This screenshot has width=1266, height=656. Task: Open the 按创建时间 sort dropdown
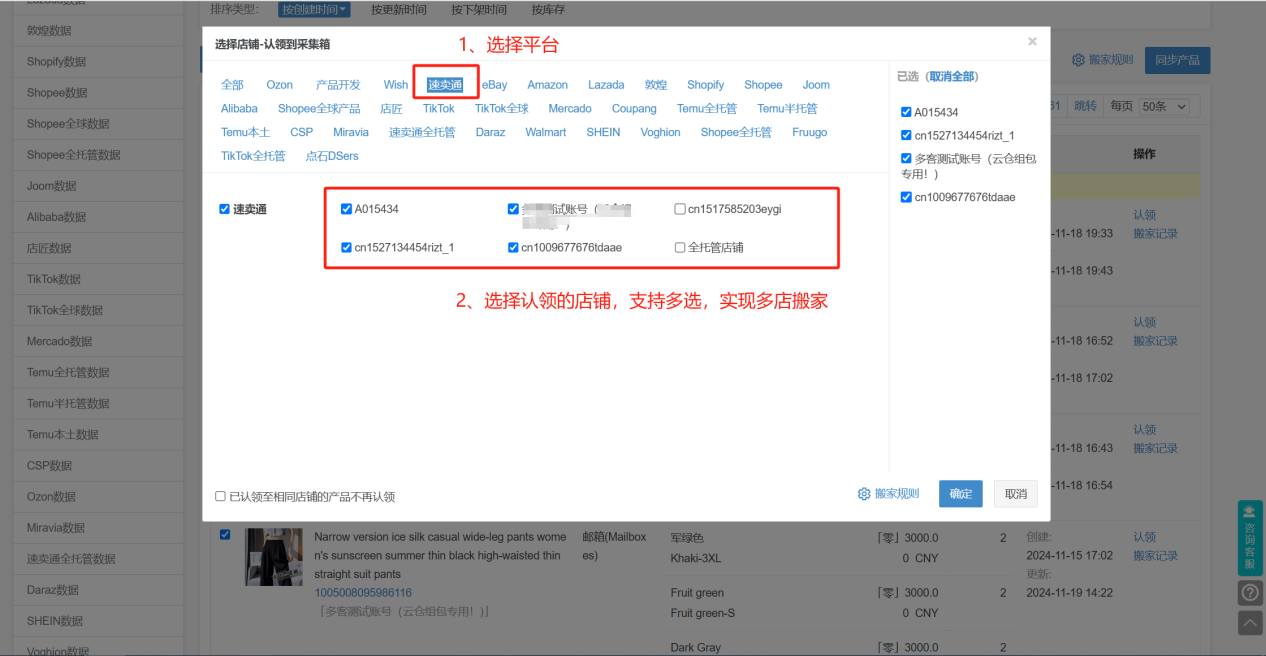pyautogui.click(x=315, y=10)
